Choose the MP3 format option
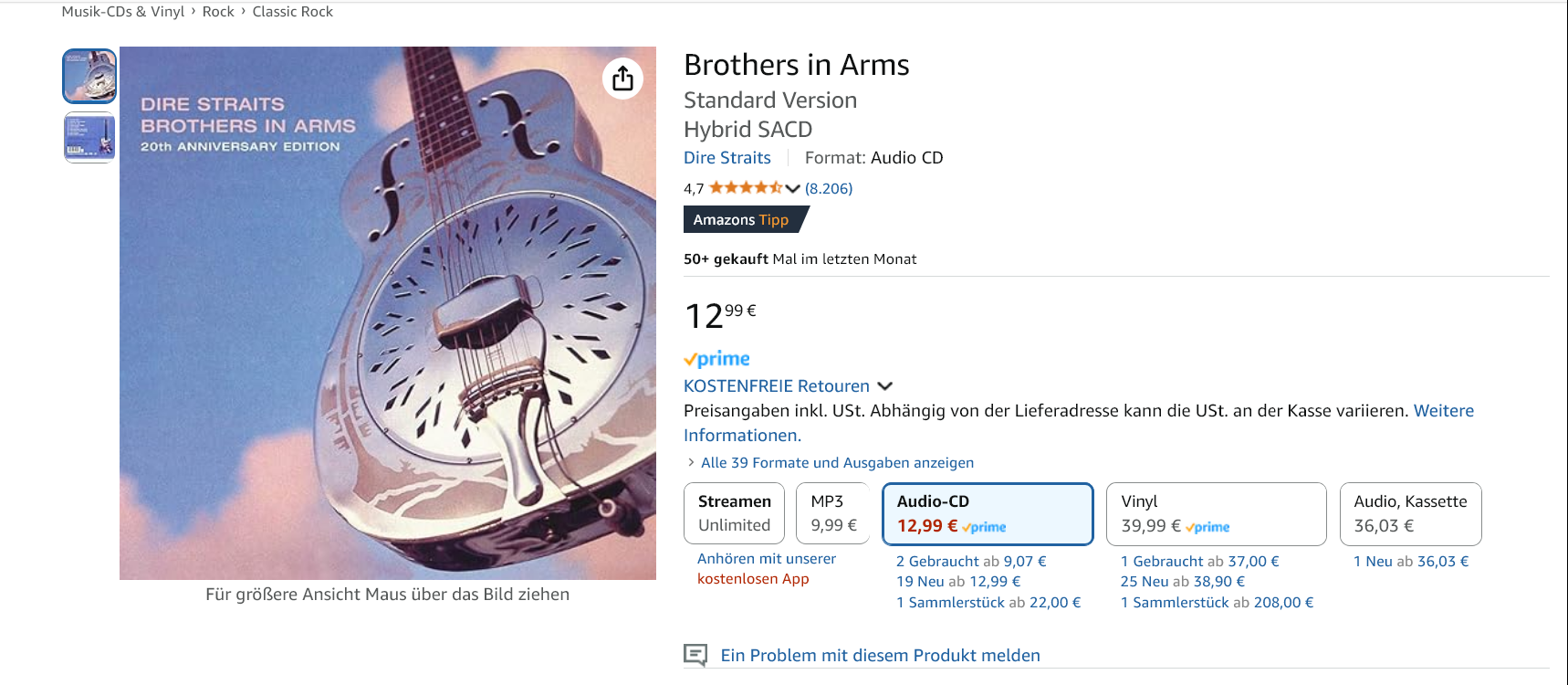This screenshot has height=685, width=1568. coord(833,513)
